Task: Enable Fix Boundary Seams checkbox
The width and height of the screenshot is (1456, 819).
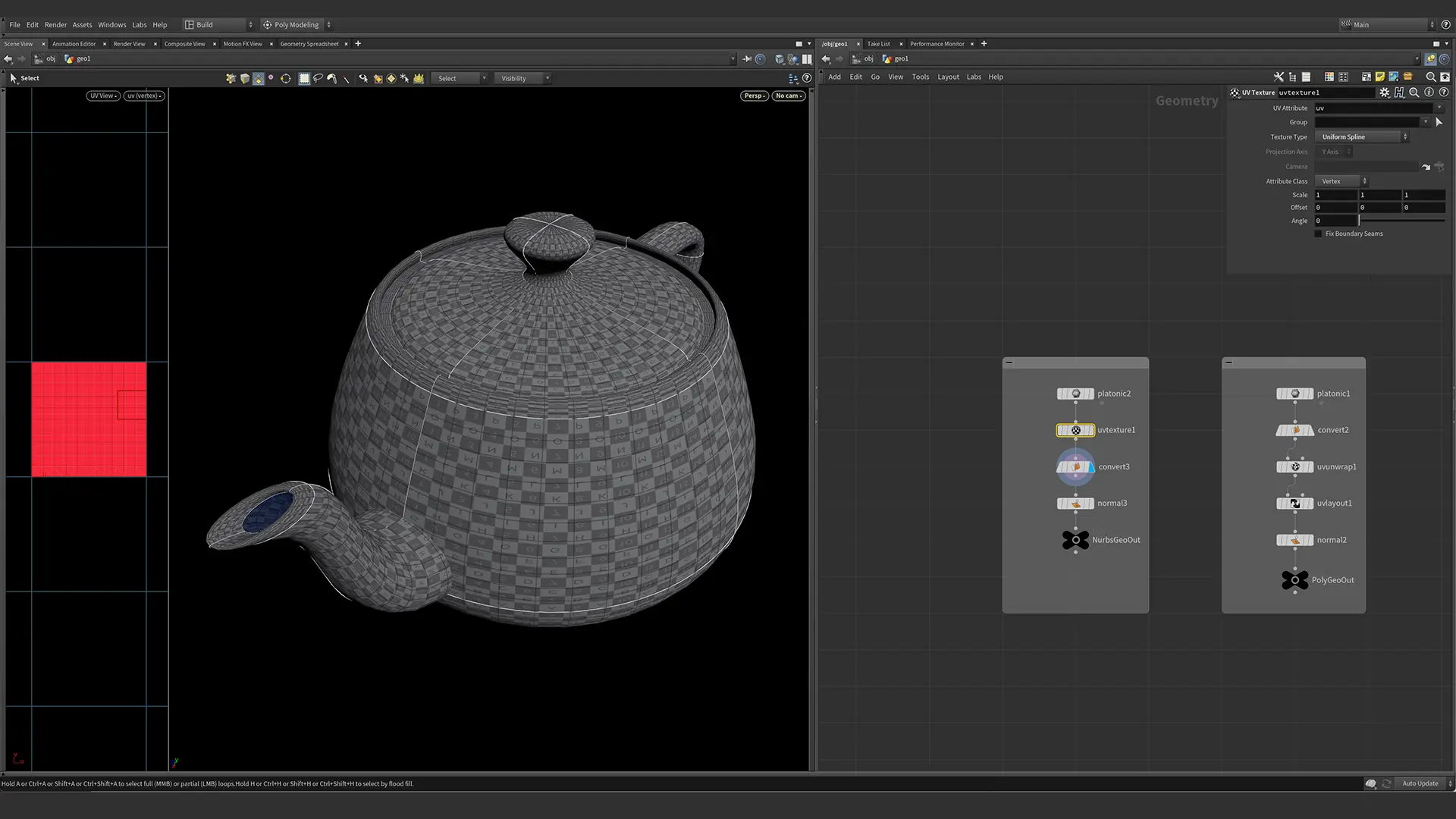Action: pos(1318,234)
